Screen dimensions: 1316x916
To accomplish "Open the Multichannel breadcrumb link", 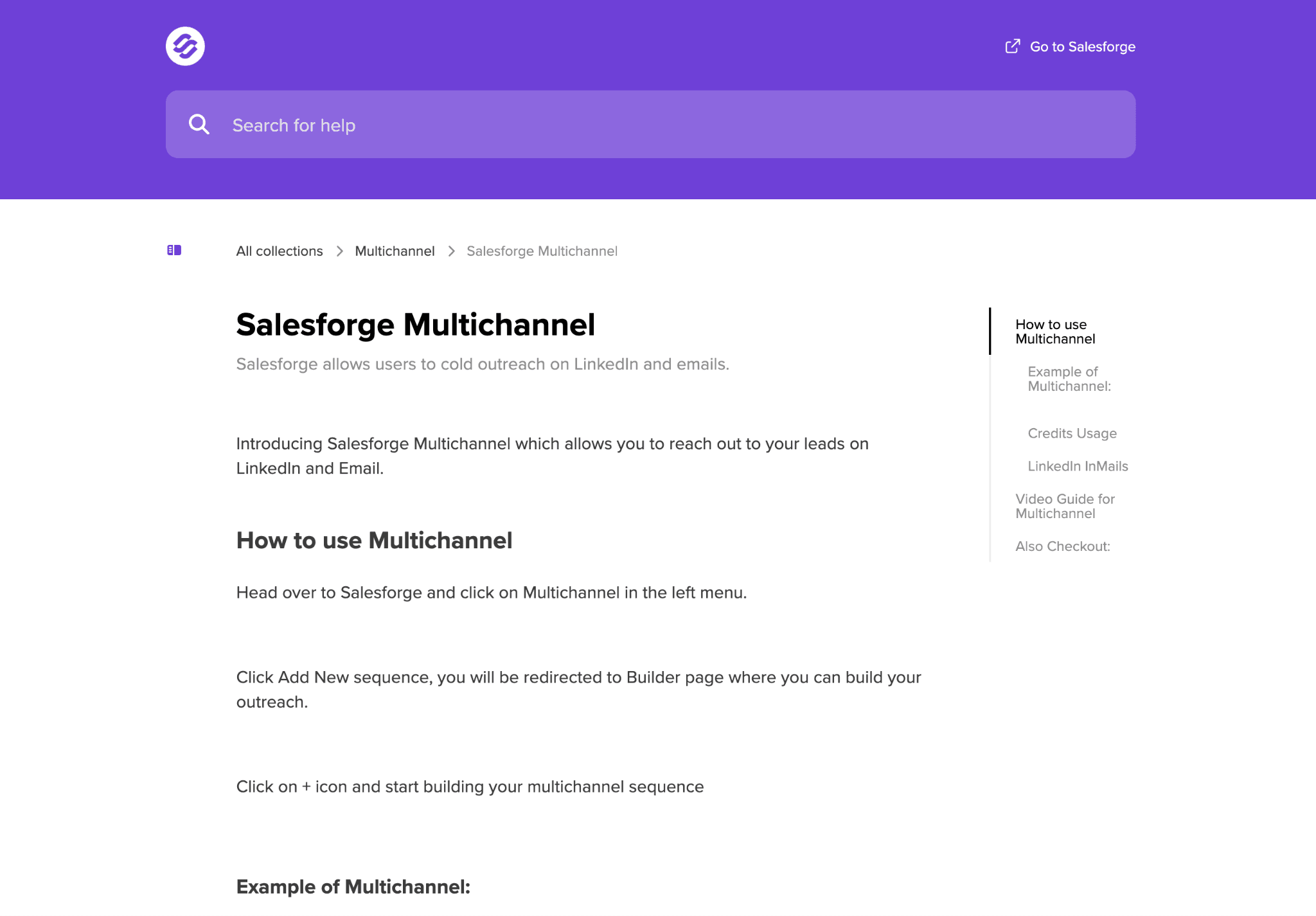I will tap(395, 251).
